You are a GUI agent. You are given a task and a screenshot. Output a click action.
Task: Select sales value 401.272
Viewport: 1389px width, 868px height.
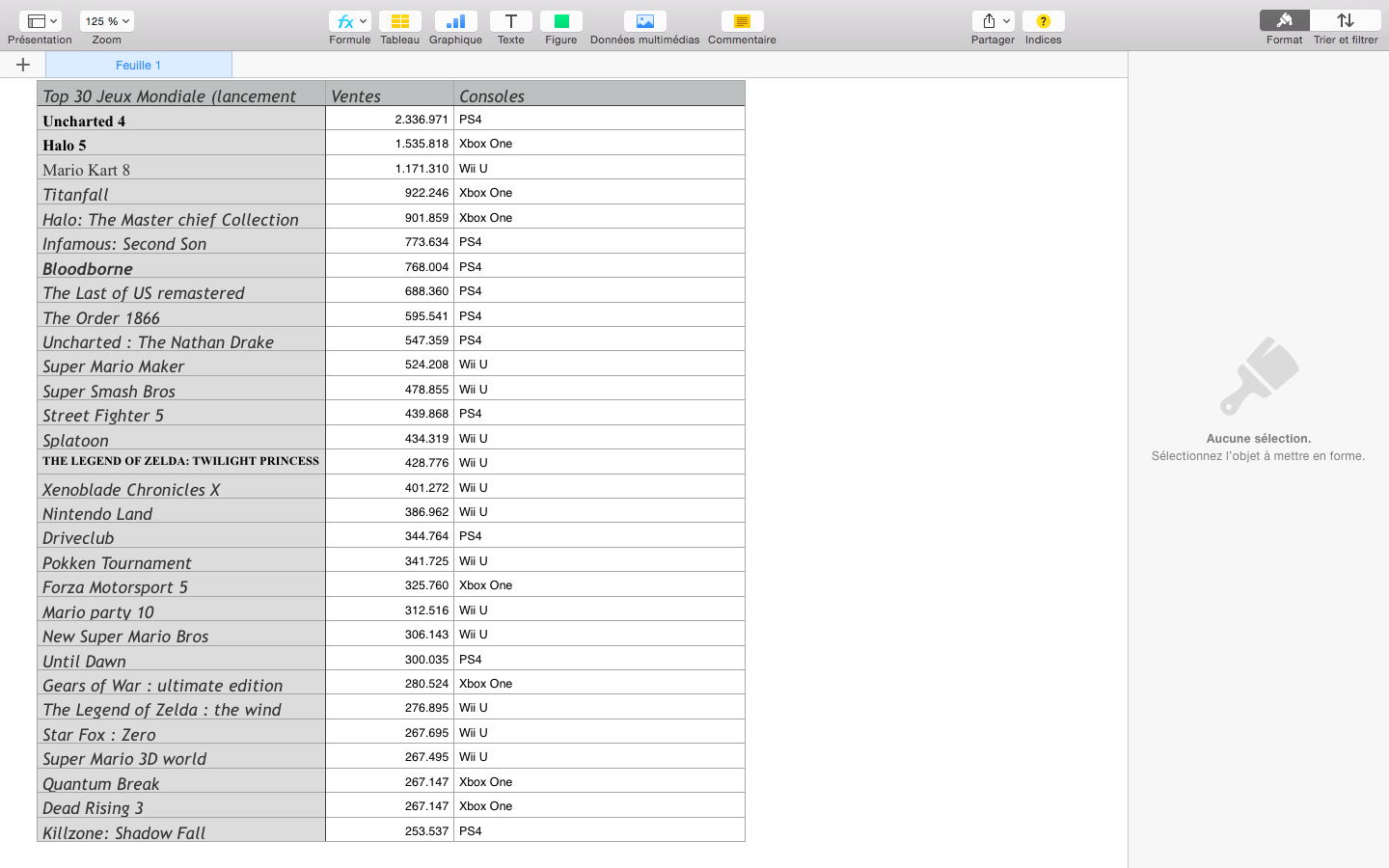[x=390, y=487]
